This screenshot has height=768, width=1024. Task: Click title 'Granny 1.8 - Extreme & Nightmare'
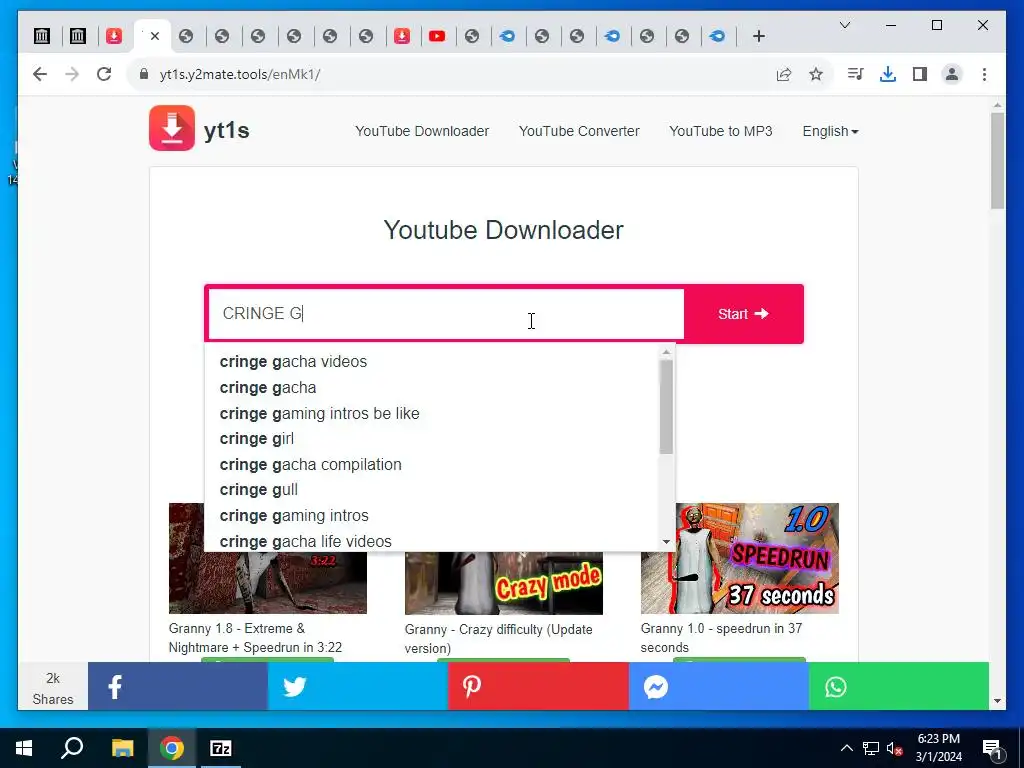(255, 638)
